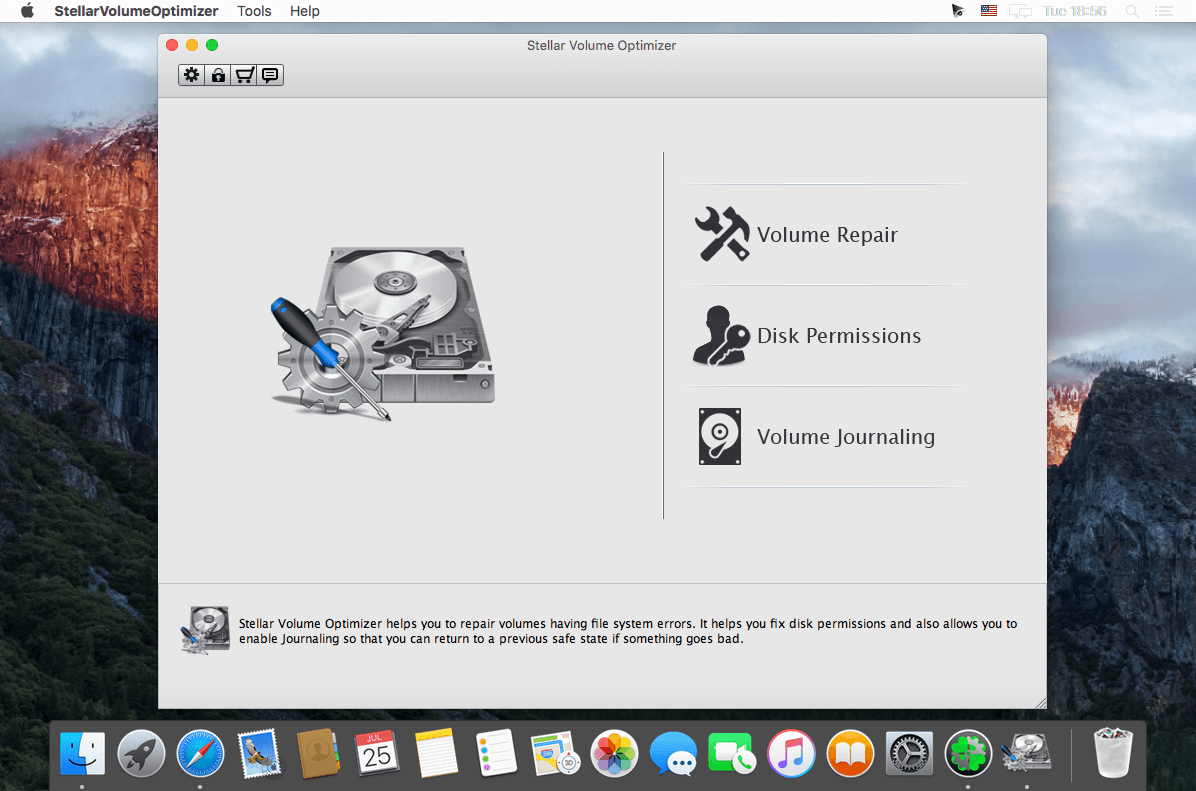
Task: Click the Volume Repair wrench-and-hammer icon
Action: 722,234
